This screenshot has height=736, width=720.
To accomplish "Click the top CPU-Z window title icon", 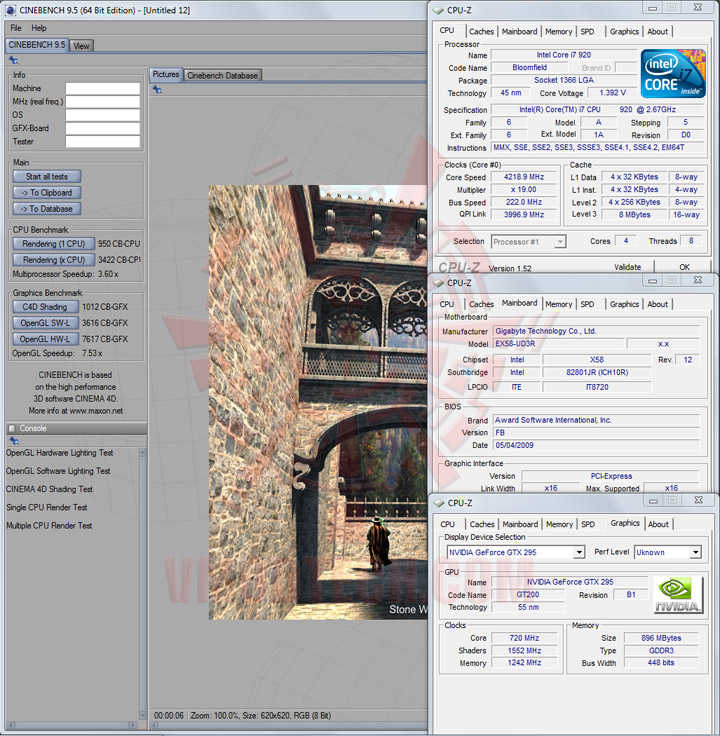I will click(438, 10).
